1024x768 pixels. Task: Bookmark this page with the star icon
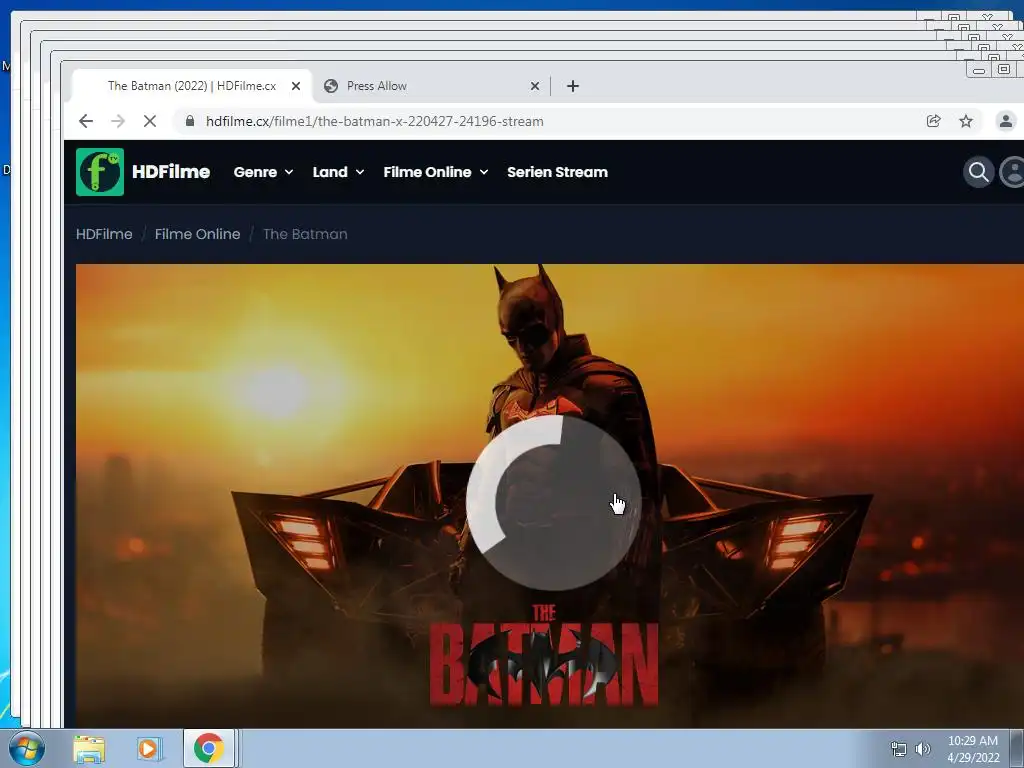[966, 121]
